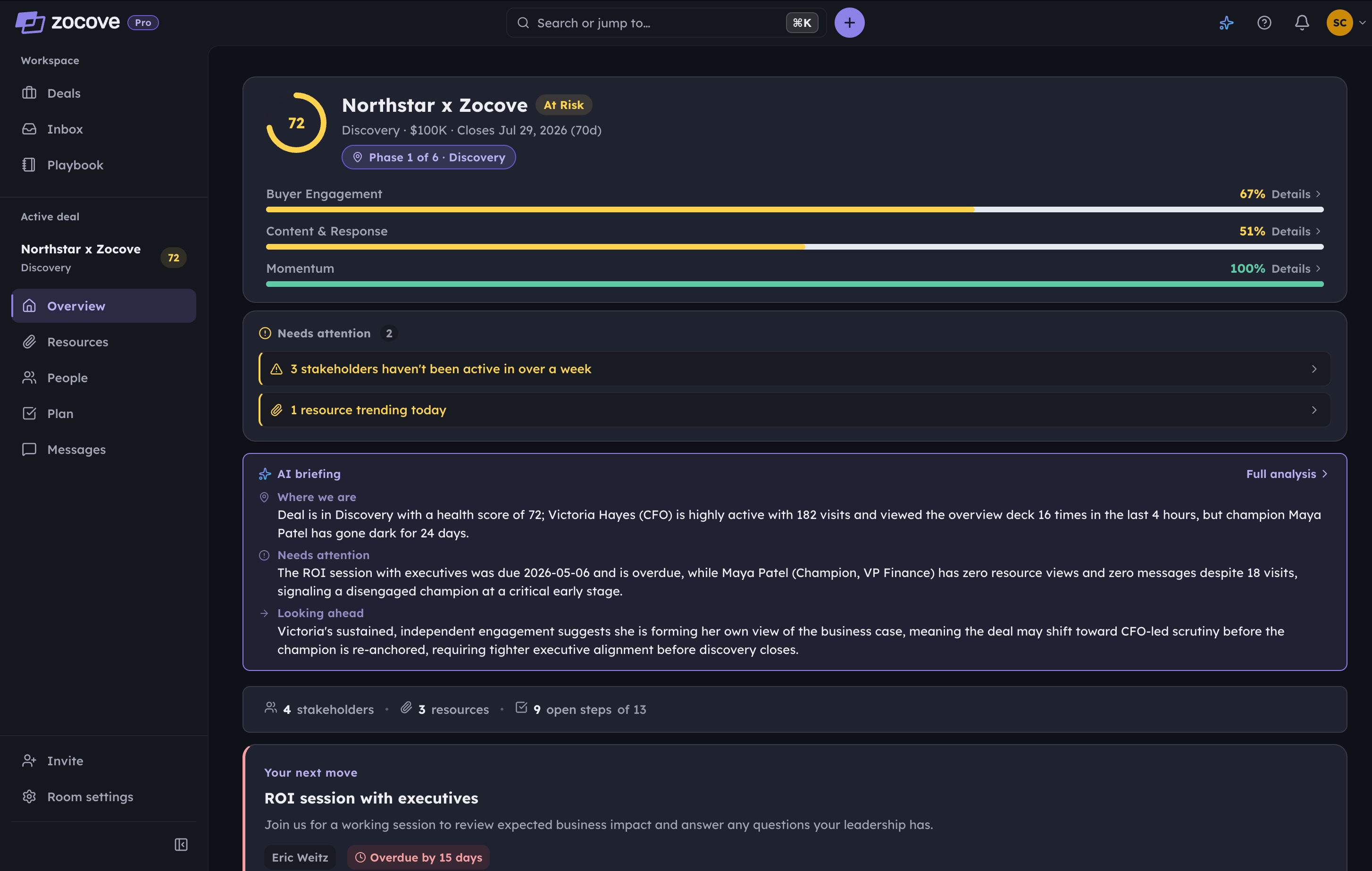Click the warning triangle on stakeholders alert
This screenshot has width=1372, height=871.
click(x=276, y=368)
